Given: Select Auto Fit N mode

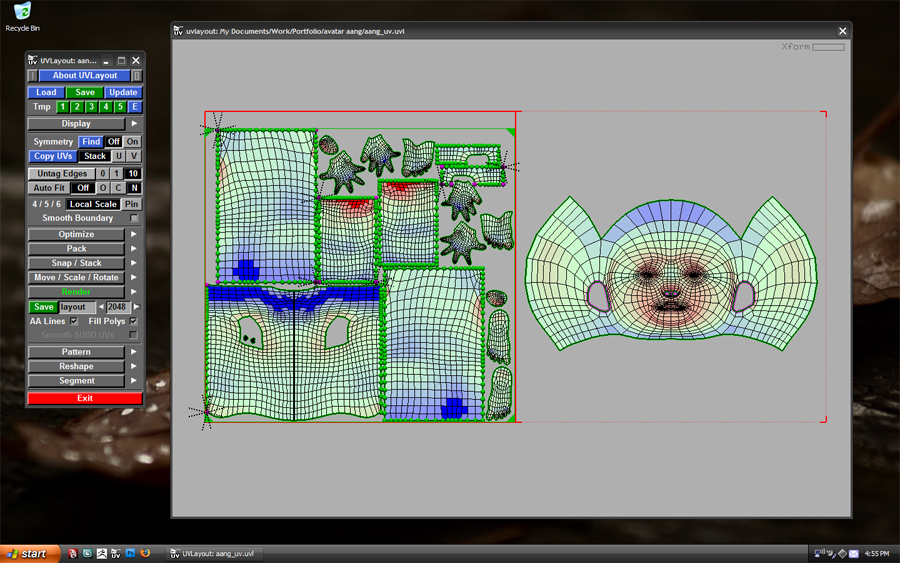Looking at the screenshot, I should coord(134,188).
